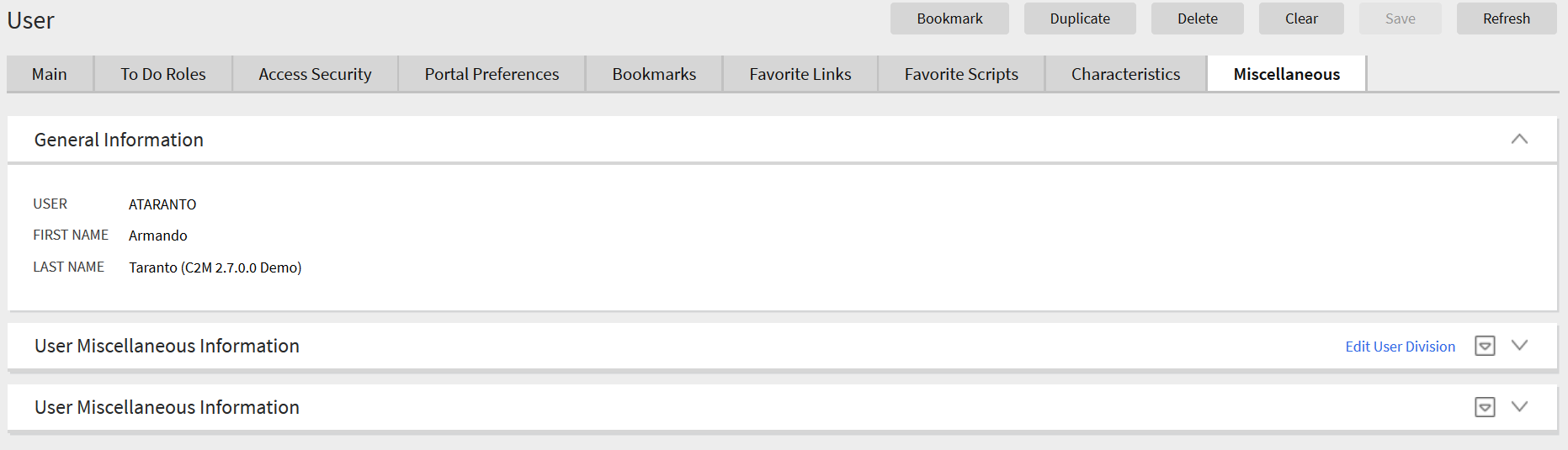
Task: Expand the bottom User Miscellaneous Information section
Action: pyautogui.click(x=1519, y=407)
